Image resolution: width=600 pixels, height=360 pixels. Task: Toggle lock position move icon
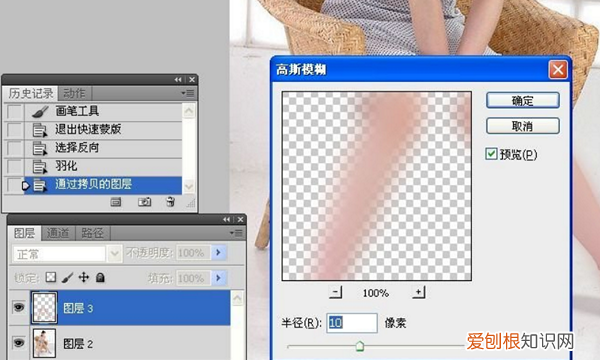(x=84, y=277)
